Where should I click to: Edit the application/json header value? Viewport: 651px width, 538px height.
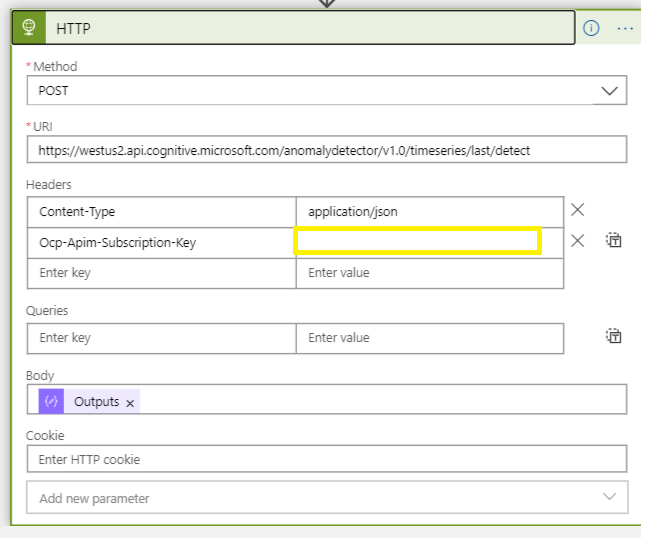(429, 212)
